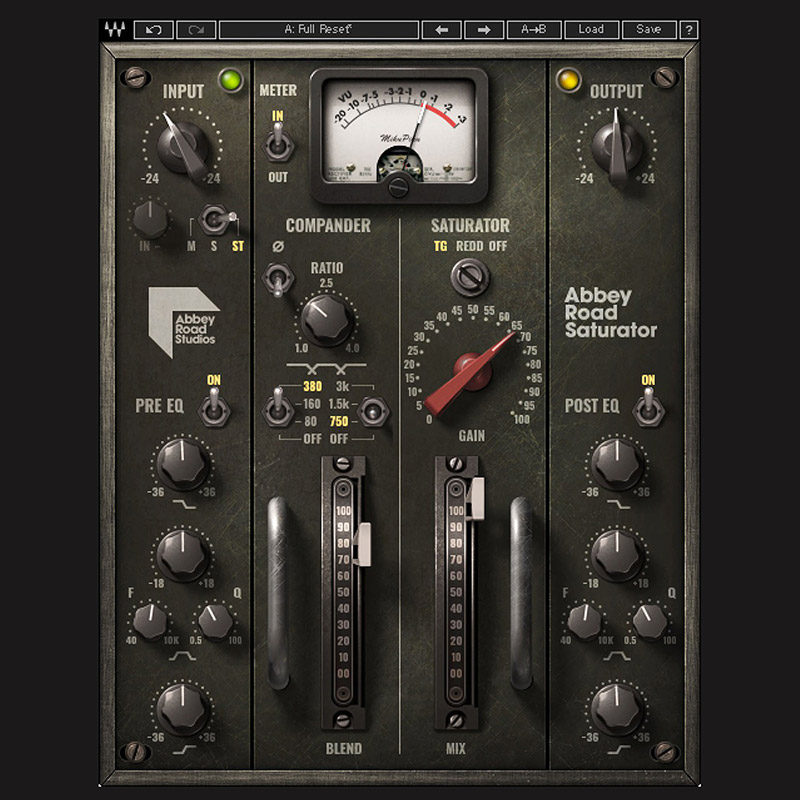
Task: Enable the POST EQ ON switch
Action: pyautogui.click(x=647, y=406)
